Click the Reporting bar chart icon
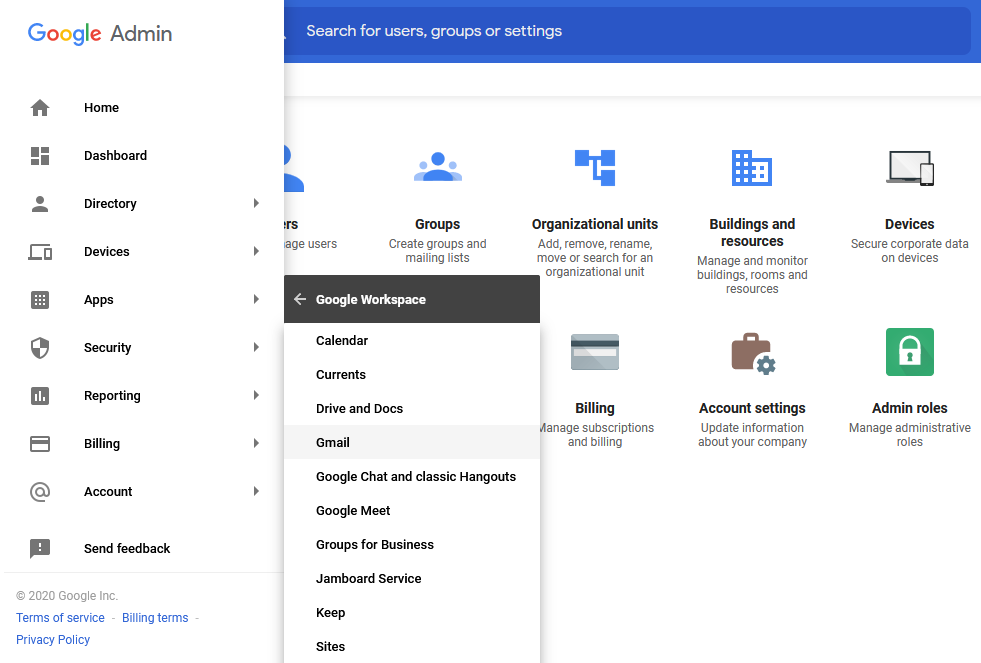This screenshot has width=981, height=663. (x=40, y=396)
